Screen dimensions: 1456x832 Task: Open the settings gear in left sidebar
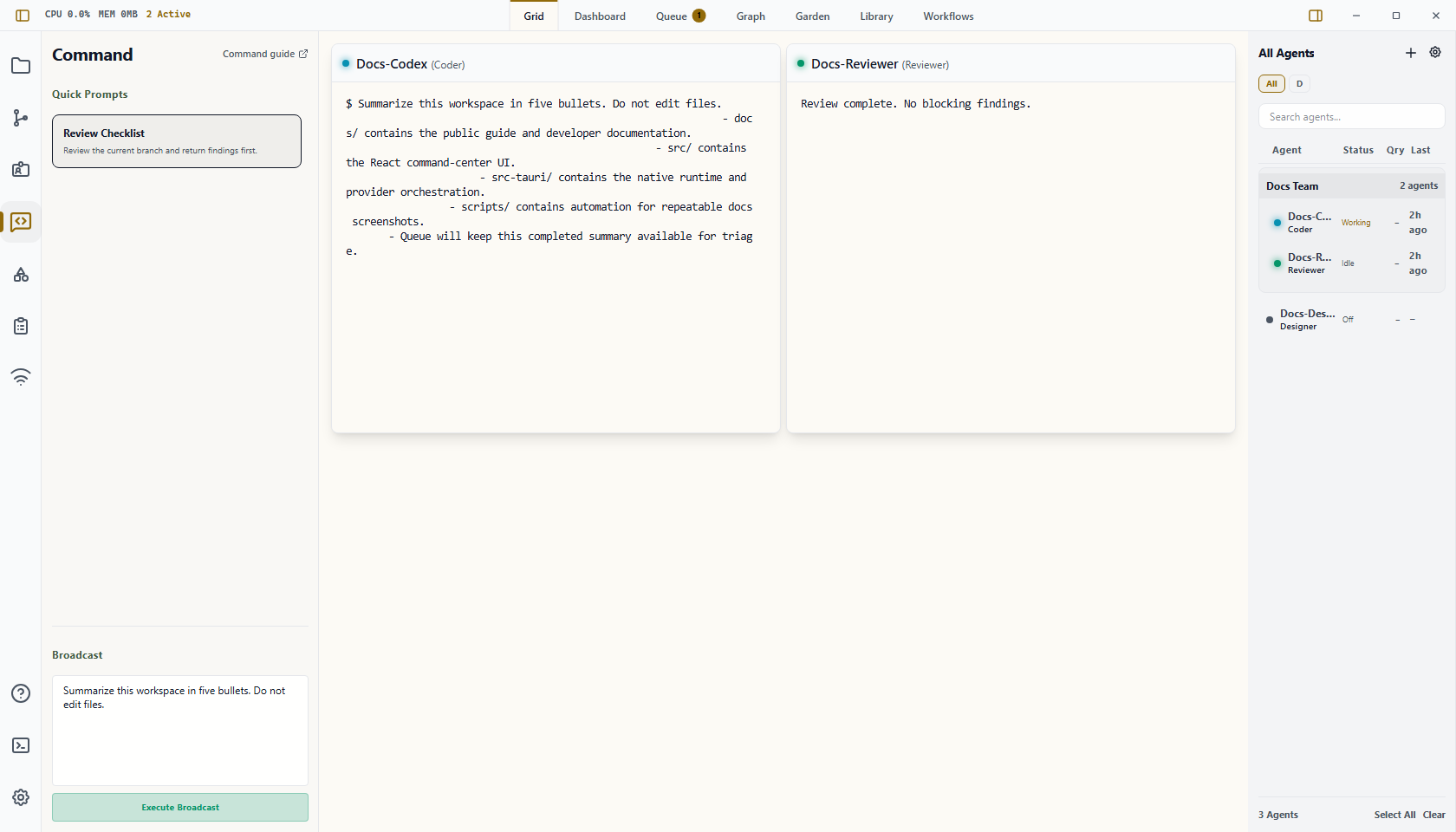point(21,797)
